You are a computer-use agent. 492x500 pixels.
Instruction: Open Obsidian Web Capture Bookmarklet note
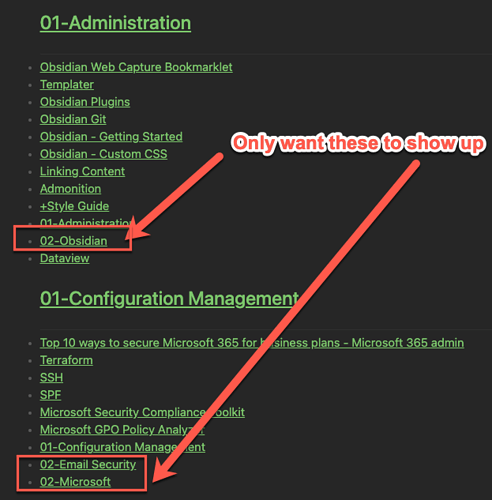coord(136,67)
